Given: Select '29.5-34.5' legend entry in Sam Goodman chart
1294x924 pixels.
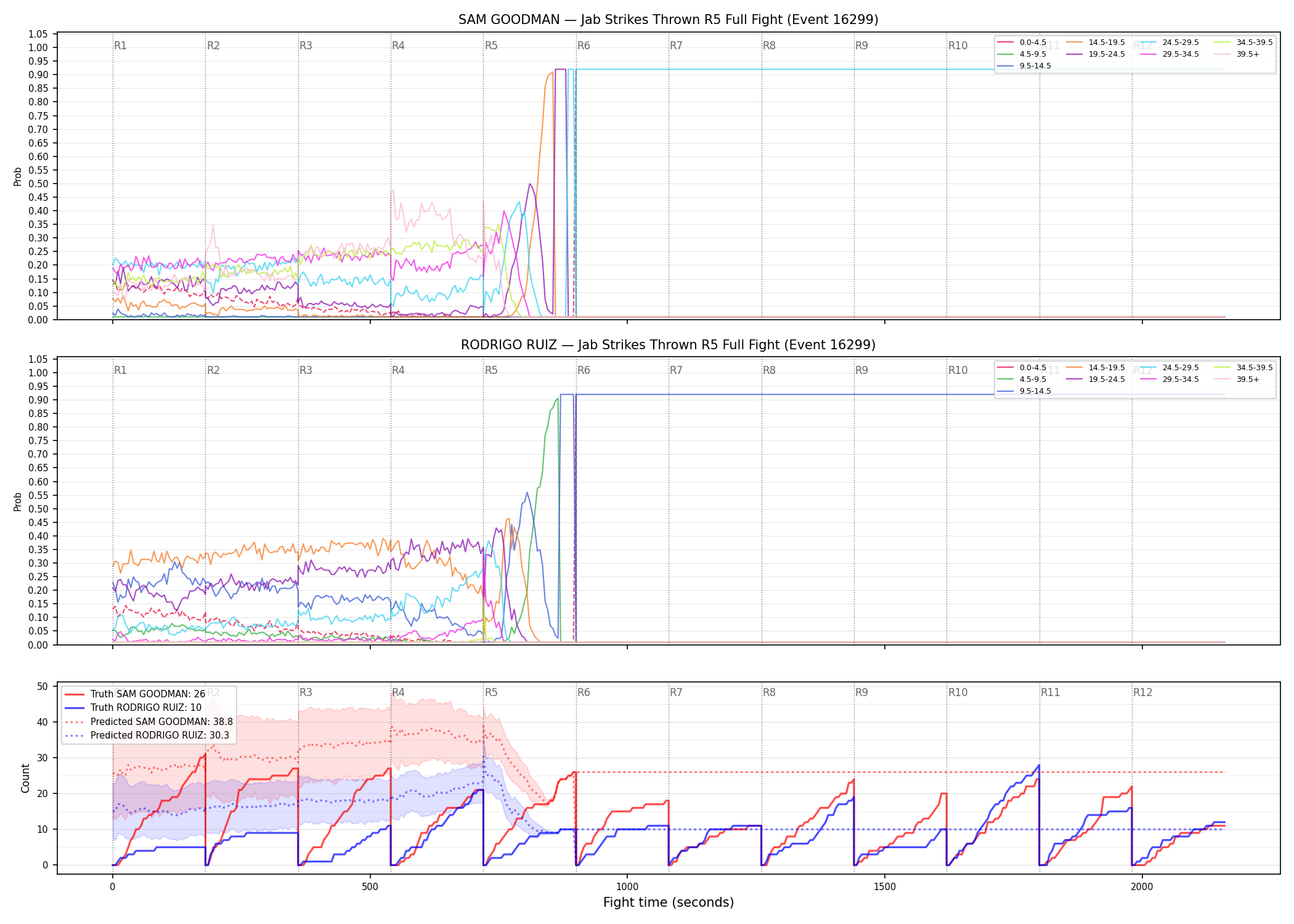Looking at the screenshot, I should [x=1170, y=54].
